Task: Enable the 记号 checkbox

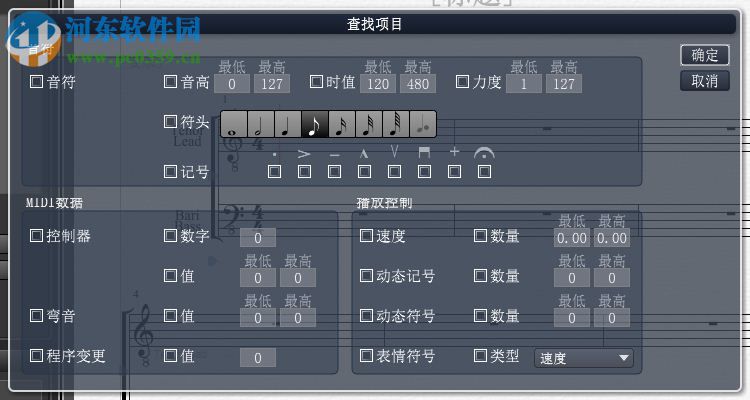Action: [170, 171]
